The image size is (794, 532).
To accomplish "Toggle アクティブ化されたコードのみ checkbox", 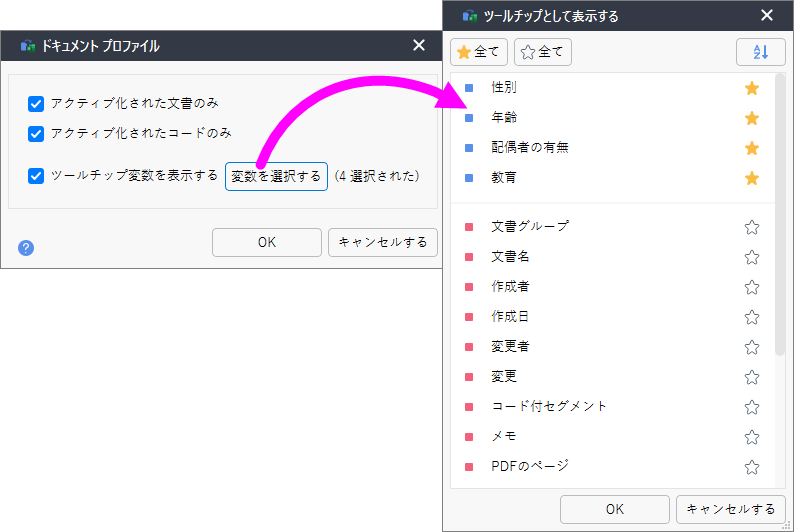I will pos(35,134).
